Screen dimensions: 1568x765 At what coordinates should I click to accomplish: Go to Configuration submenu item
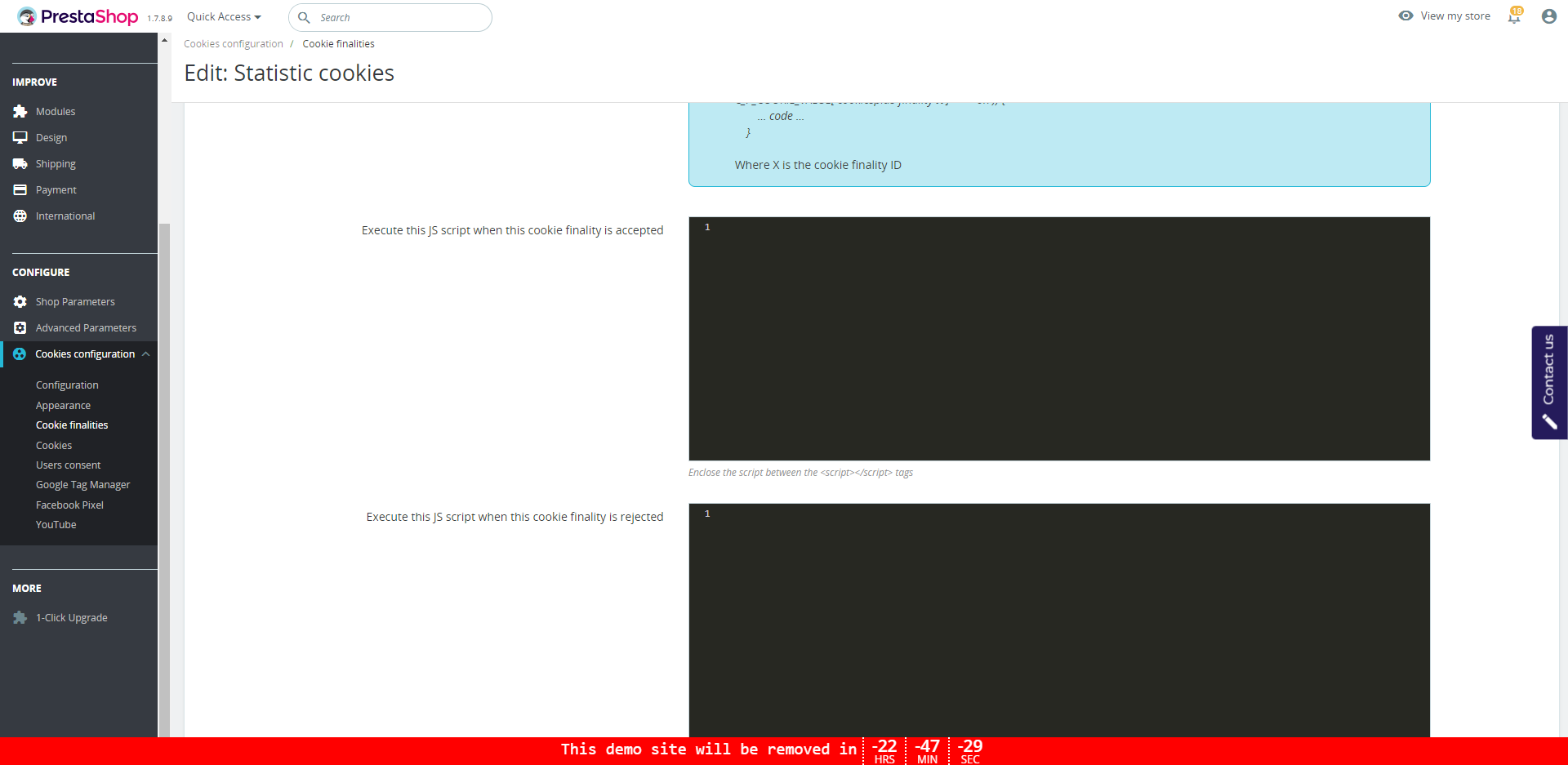[67, 385]
